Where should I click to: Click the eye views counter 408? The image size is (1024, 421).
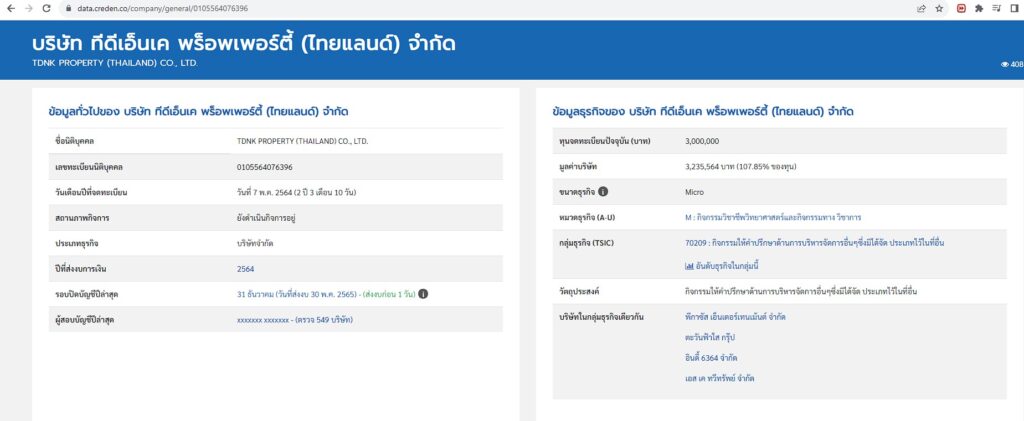point(1012,65)
